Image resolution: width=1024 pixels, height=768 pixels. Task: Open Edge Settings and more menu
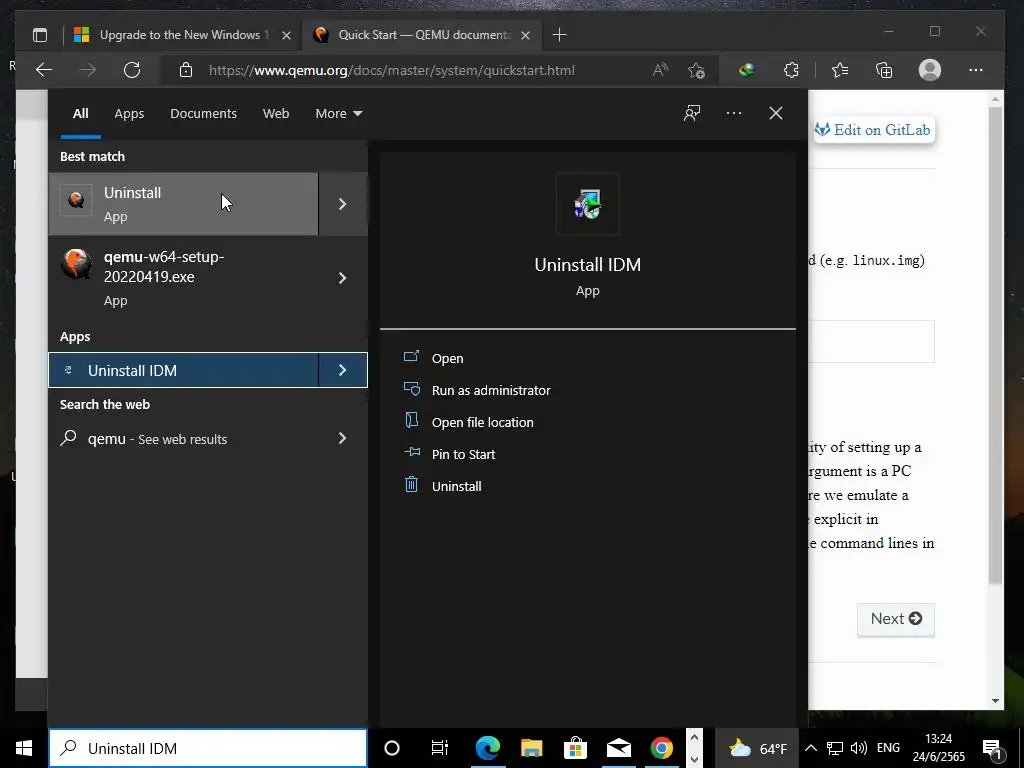pos(976,70)
